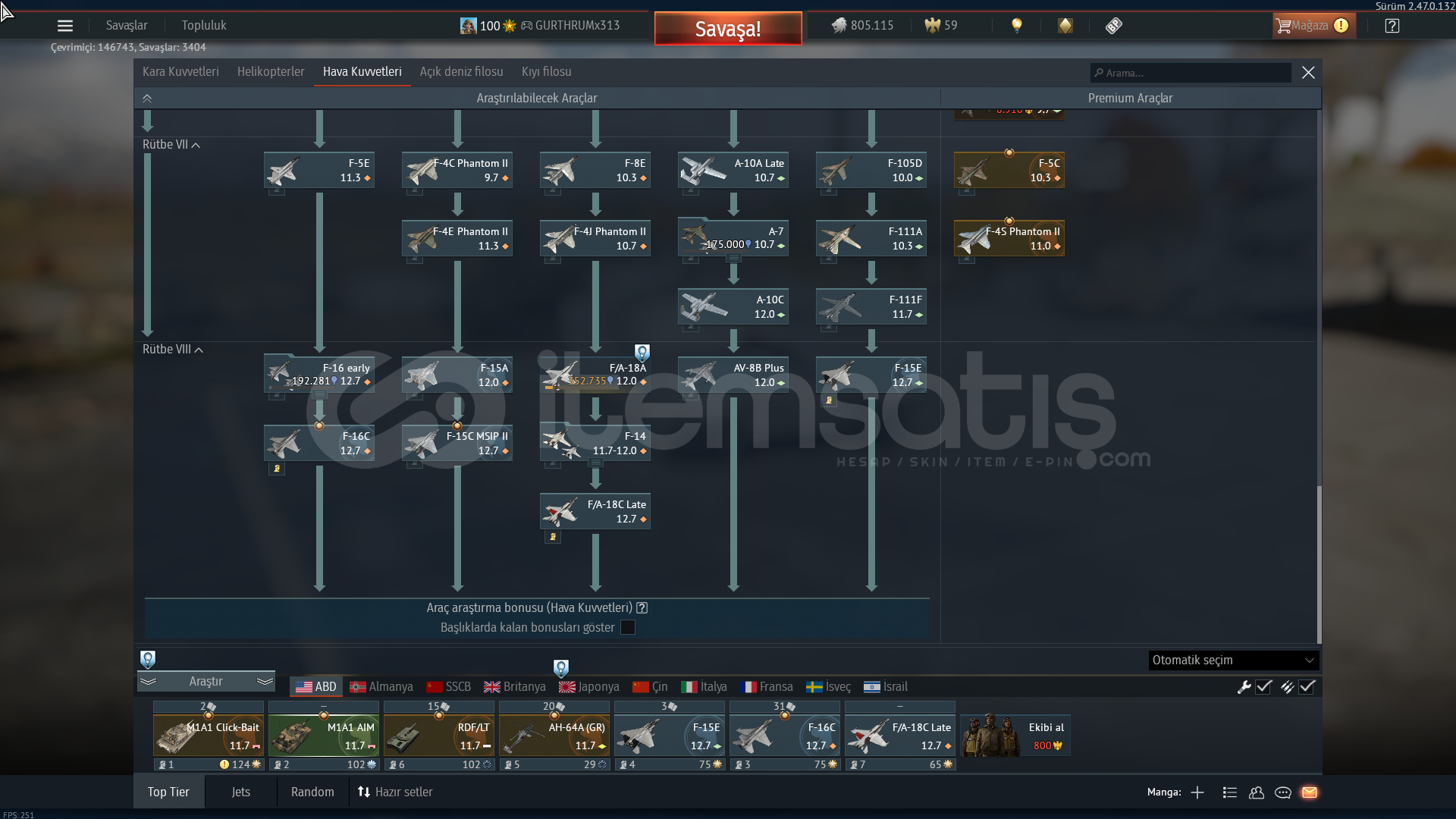Click the lightbulb icon in top bar
The image size is (1456, 819).
click(x=1017, y=26)
